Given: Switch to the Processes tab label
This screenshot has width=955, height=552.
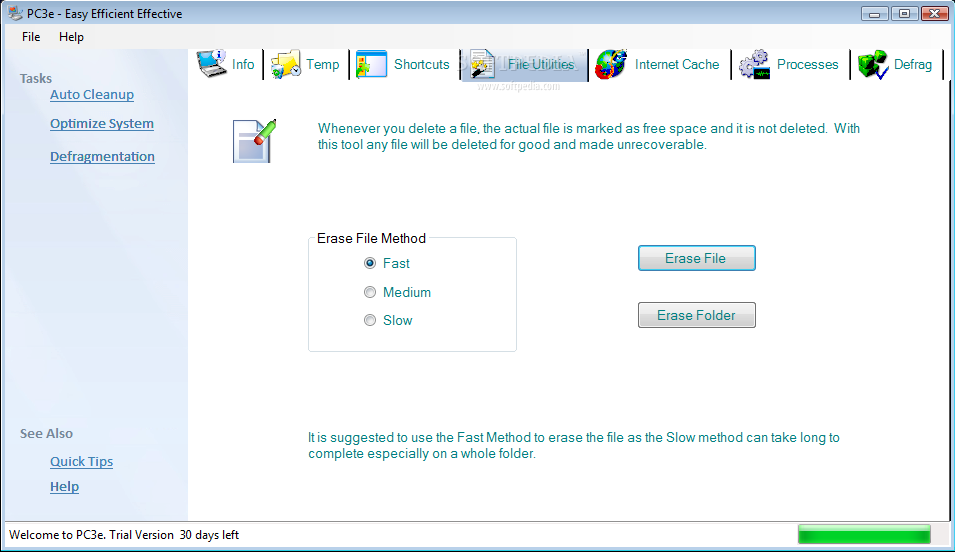Looking at the screenshot, I should [808, 65].
